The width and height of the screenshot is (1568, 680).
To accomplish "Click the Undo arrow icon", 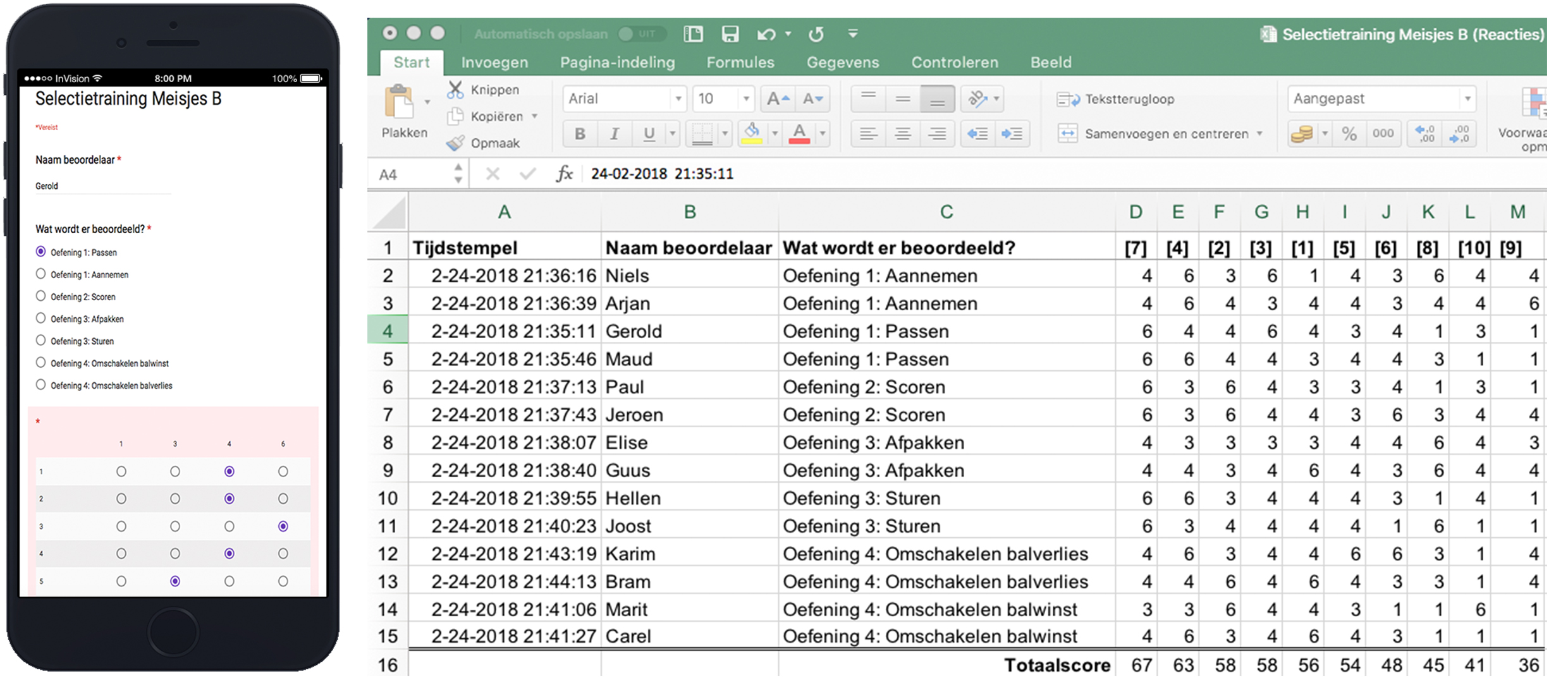I will pos(766,34).
